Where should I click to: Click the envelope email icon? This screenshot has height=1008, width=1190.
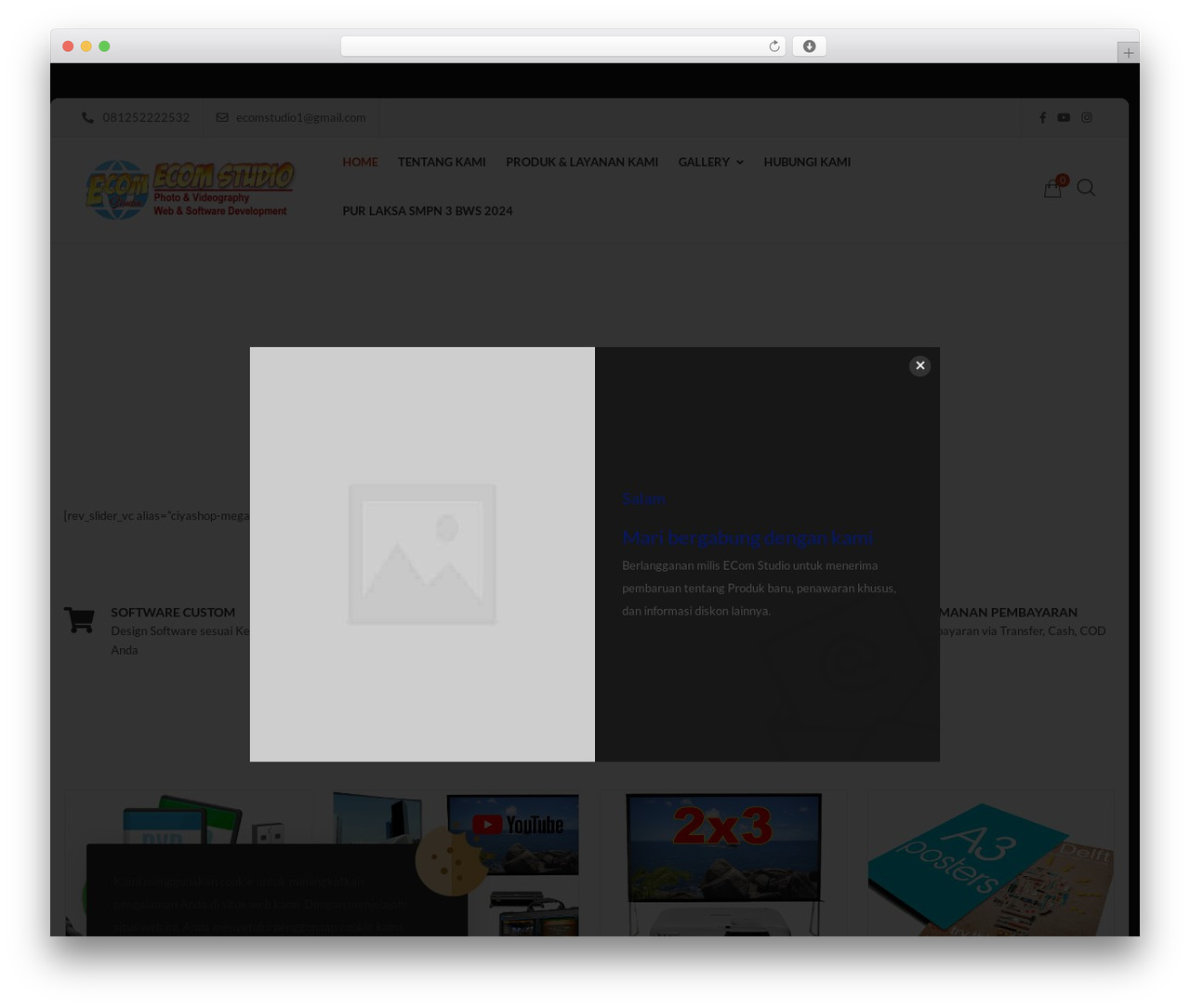point(222,117)
